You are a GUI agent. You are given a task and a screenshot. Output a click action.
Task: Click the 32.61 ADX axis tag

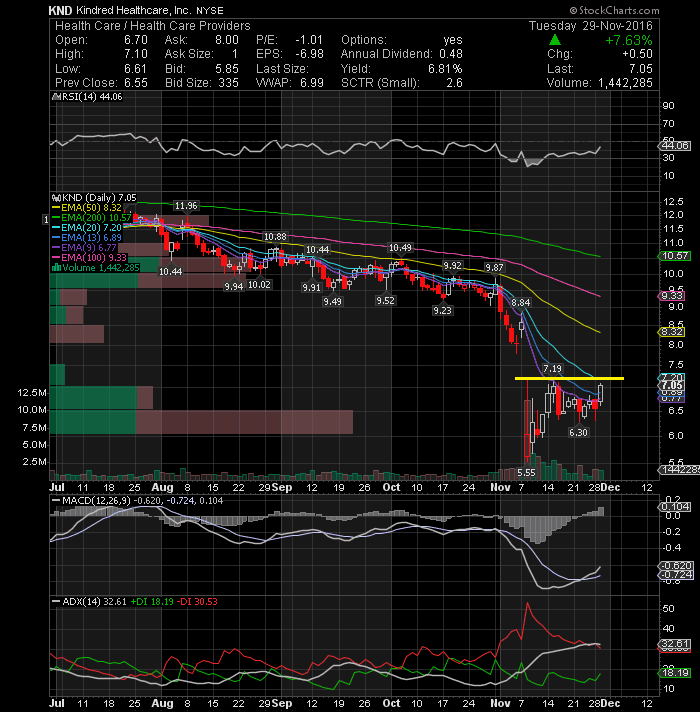[675, 644]
